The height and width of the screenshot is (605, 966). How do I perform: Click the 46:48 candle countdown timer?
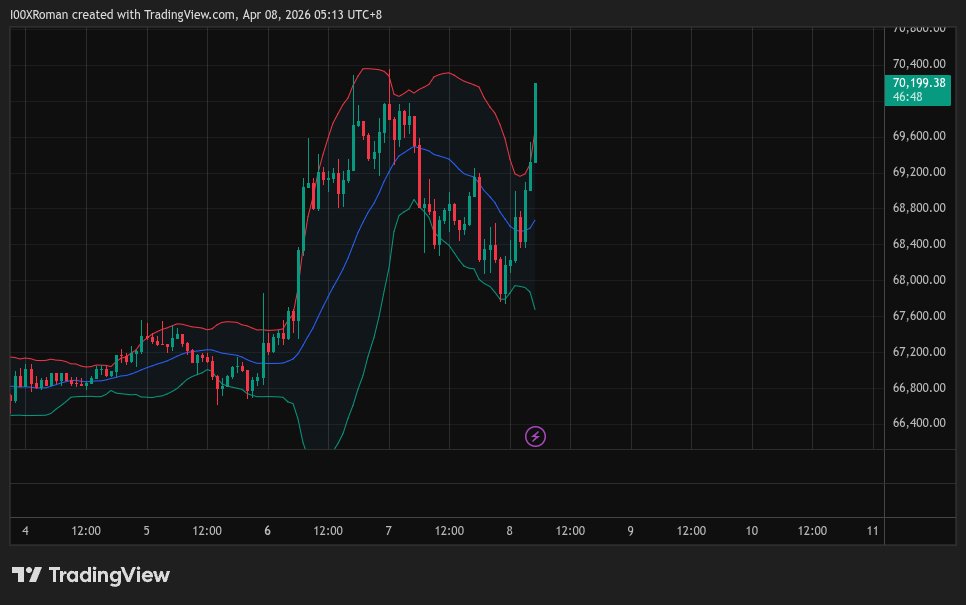coord(908,97)
